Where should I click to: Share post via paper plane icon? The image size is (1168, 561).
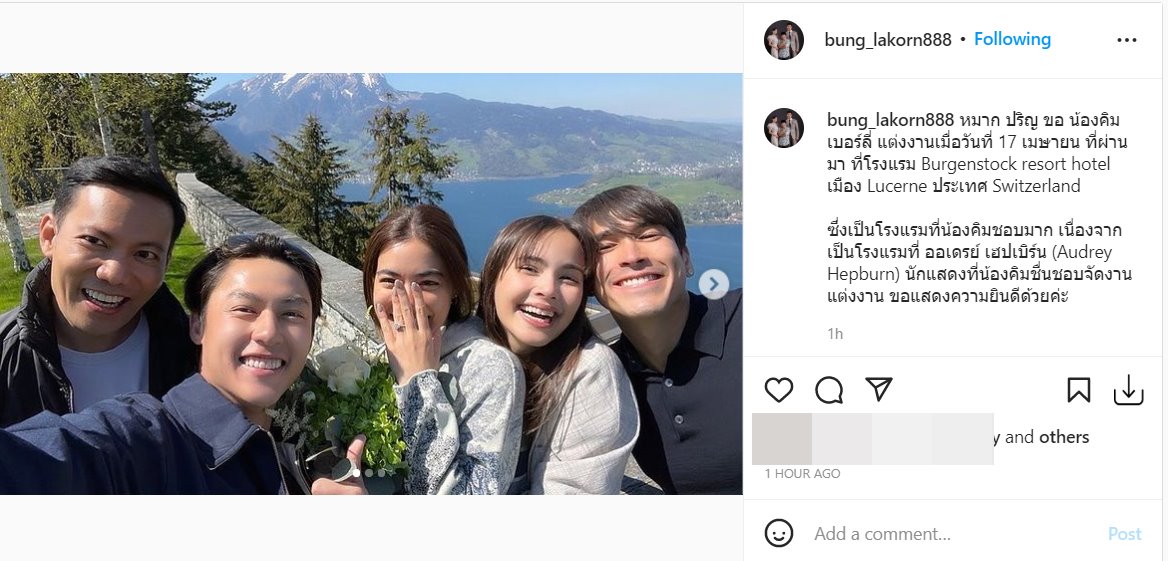coord(878,390)
